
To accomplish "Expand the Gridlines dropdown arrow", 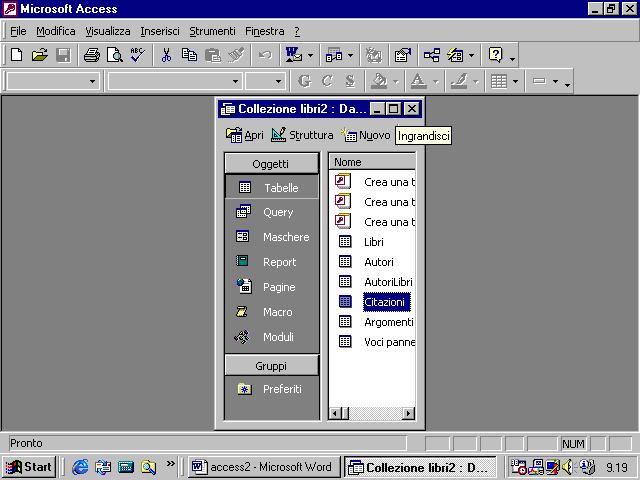I will pos(516,81).
